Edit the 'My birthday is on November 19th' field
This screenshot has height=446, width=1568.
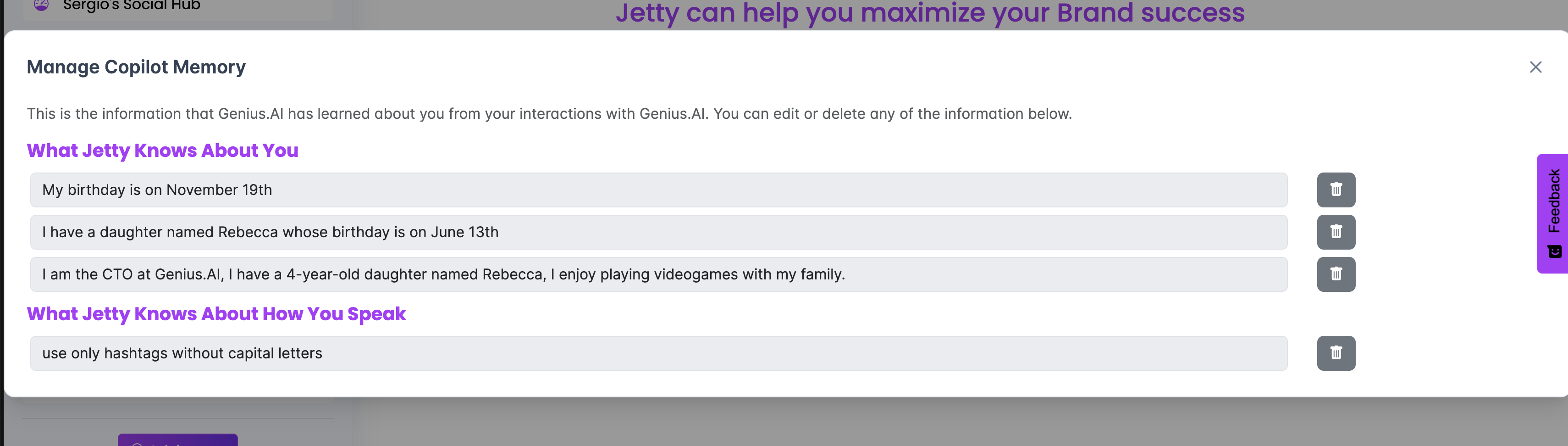(x=659, y=190)
